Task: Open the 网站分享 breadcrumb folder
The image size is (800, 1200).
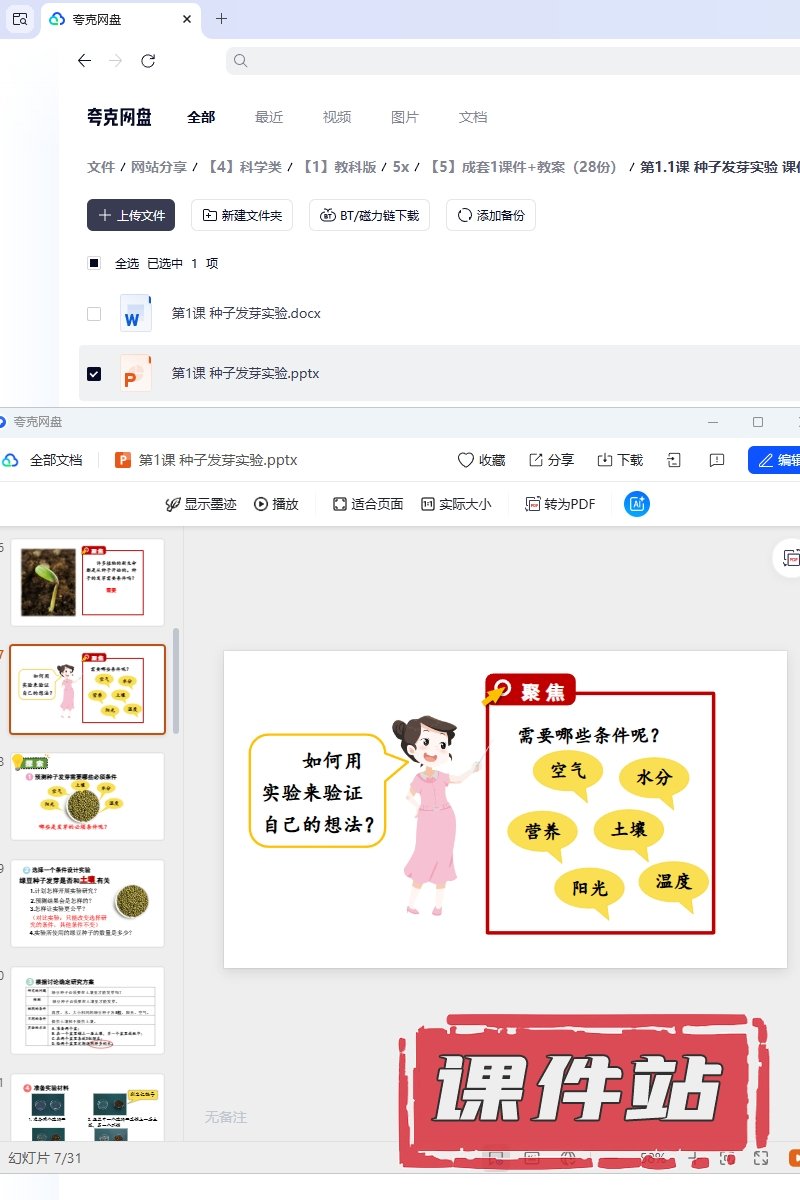Action: pos(159,167)
